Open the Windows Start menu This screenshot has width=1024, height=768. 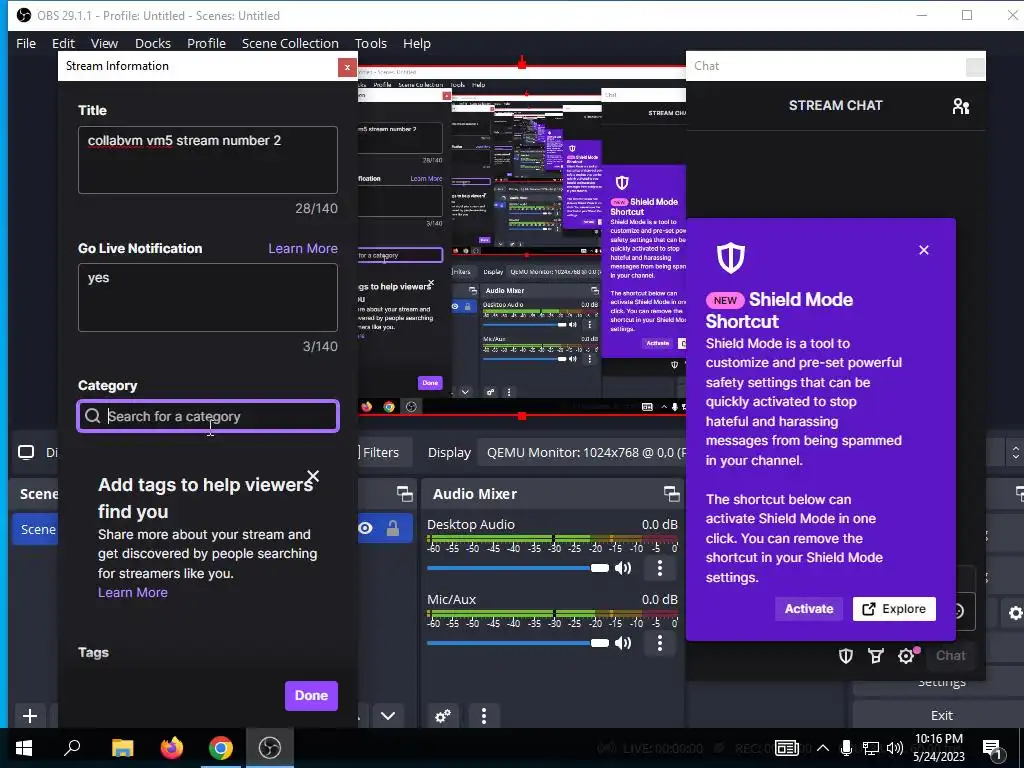coord(24,748)
